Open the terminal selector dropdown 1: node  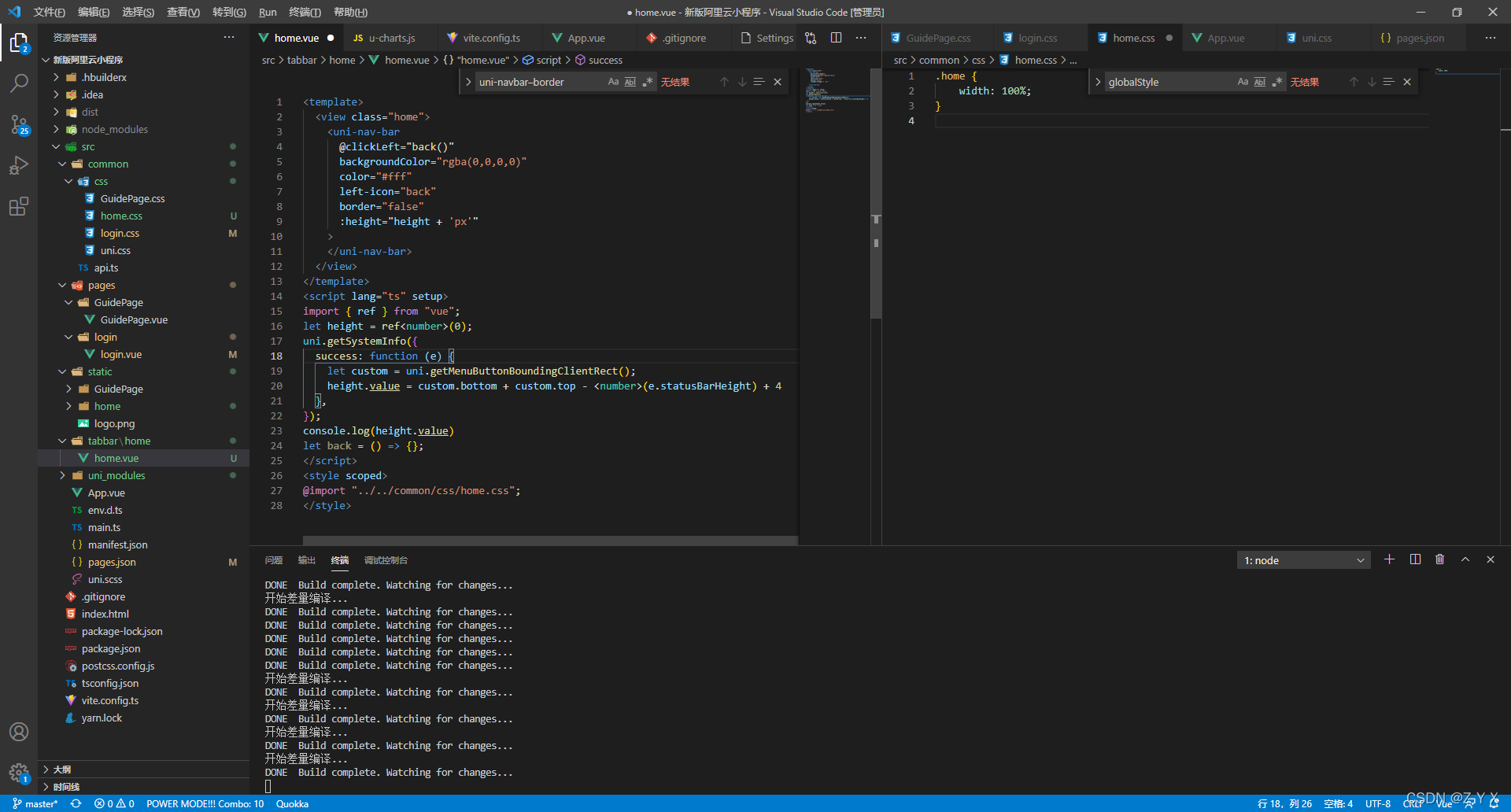click(x=1303, y=560)
